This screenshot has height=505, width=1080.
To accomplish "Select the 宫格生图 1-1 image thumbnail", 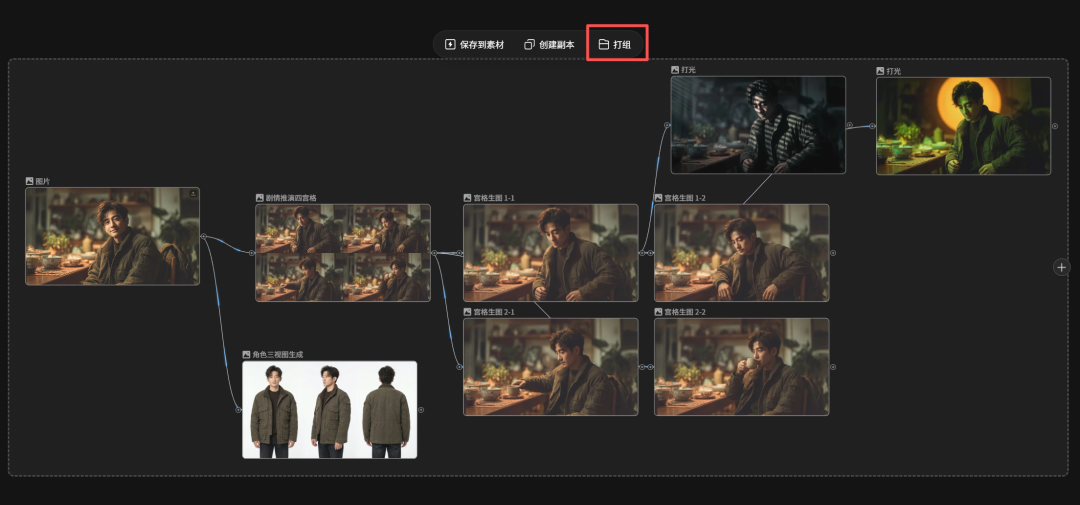I will pyautogui.click(x=551, y=252).
